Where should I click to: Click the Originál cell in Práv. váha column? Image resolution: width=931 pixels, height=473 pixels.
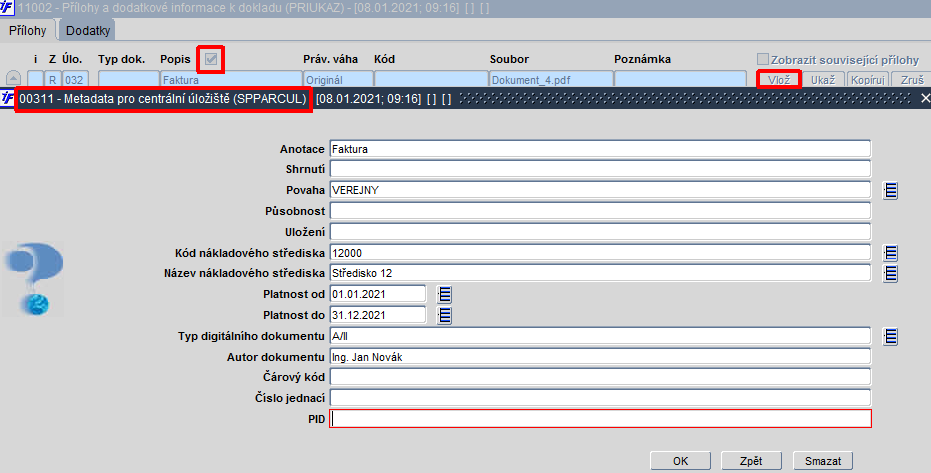coord(338,80)
